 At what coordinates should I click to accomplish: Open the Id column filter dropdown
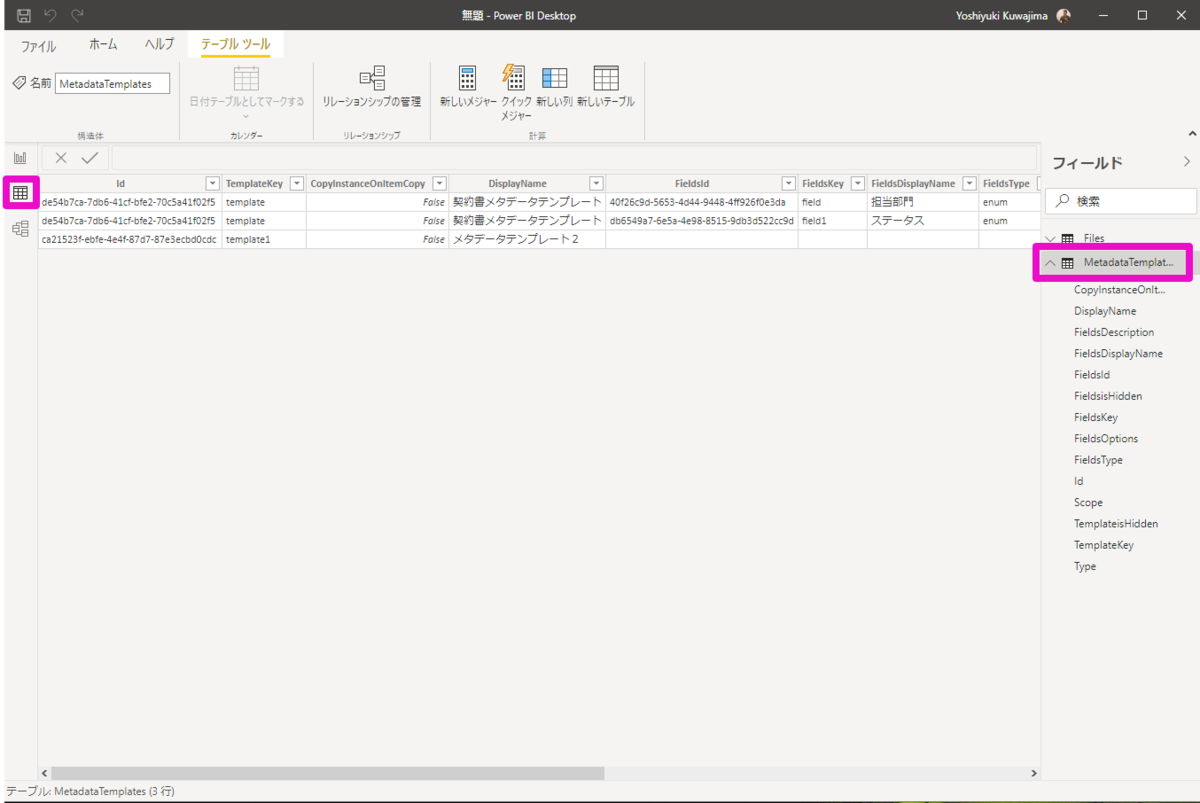212,184
